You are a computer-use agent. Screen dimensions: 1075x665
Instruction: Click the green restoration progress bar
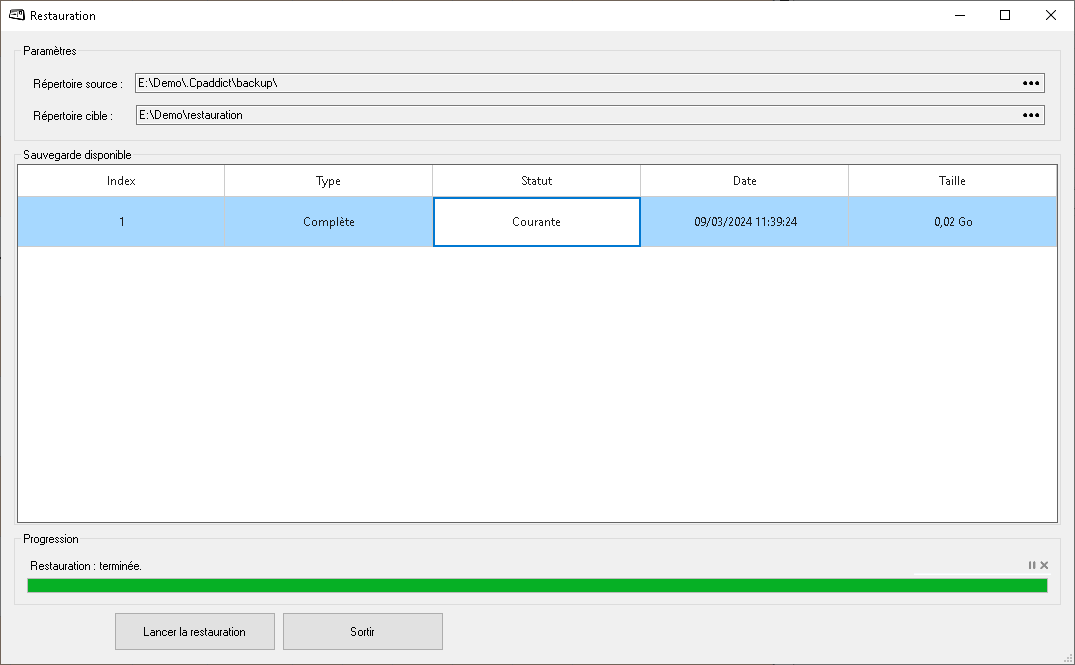point(537,585)
